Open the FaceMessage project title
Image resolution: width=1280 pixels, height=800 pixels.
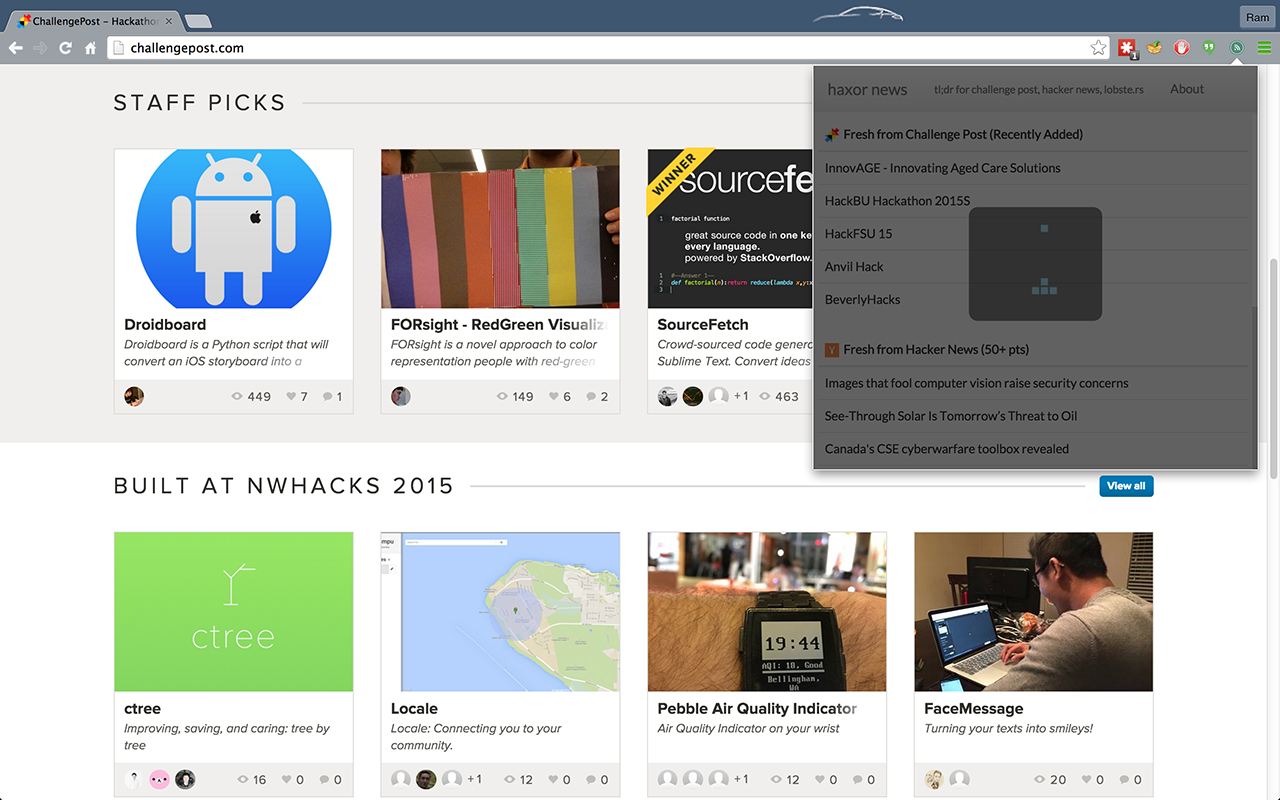coord(974,708)
